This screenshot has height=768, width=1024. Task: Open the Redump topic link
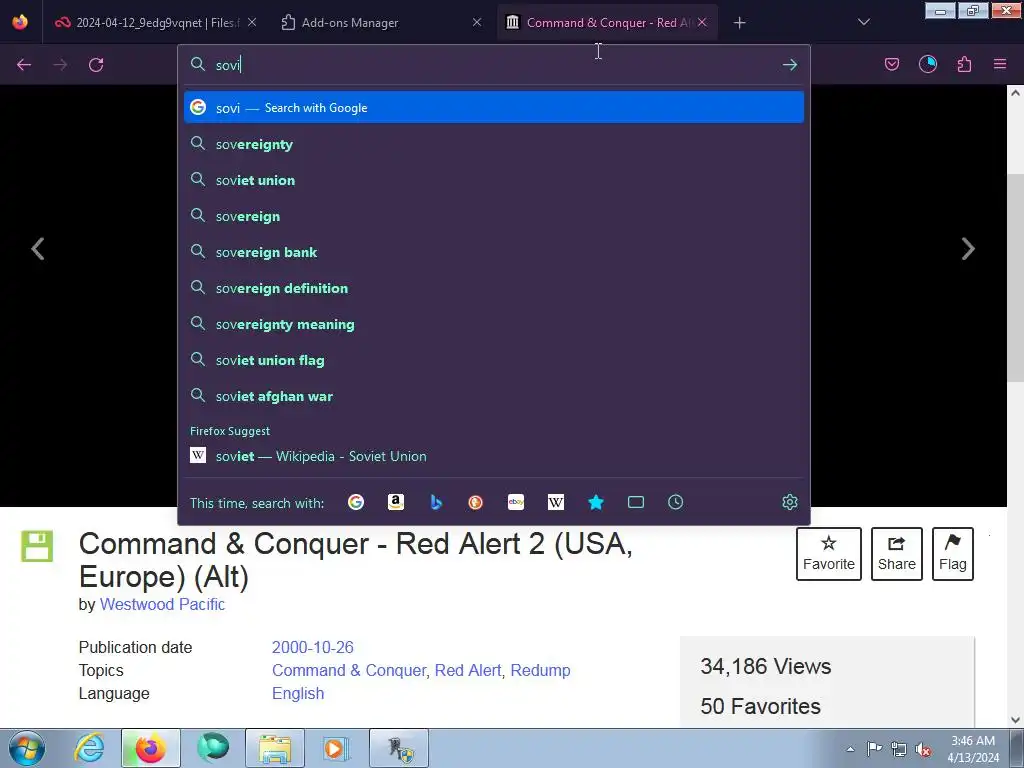coord(540,670)
